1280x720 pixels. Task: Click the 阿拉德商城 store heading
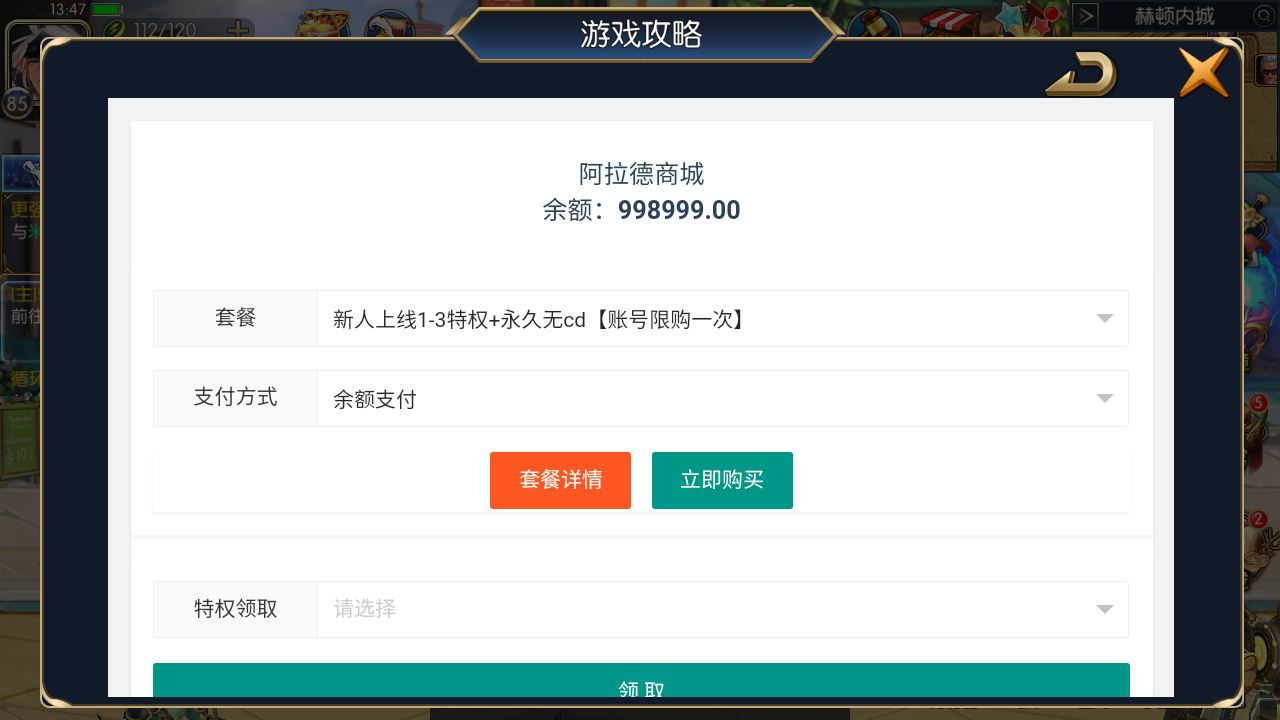pyautogui.click(x=642, y=174)
